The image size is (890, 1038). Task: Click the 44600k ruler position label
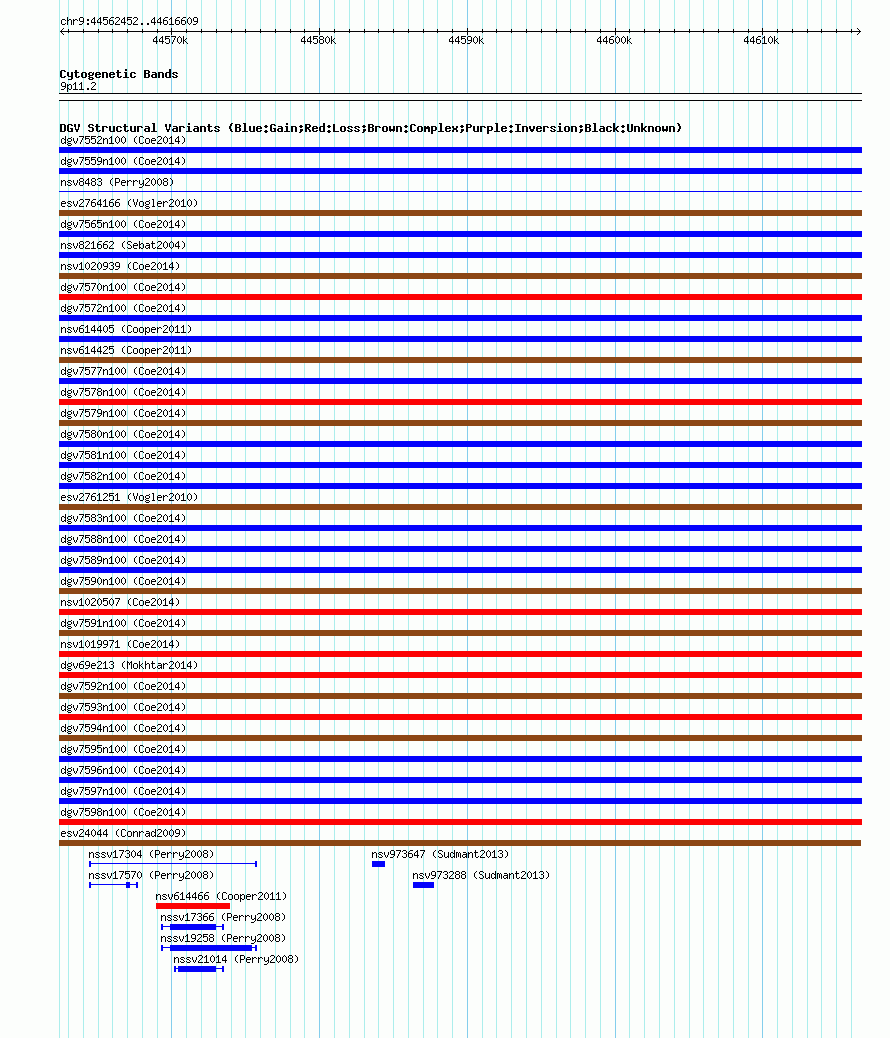point(614,40)
